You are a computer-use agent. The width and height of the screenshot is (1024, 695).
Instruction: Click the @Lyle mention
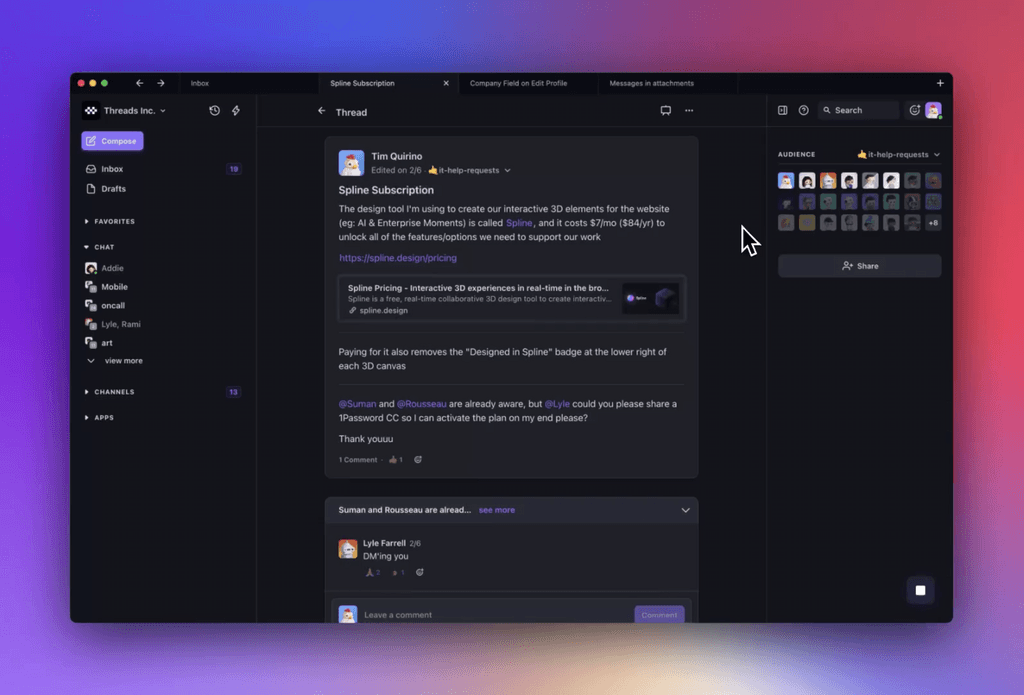557,404
